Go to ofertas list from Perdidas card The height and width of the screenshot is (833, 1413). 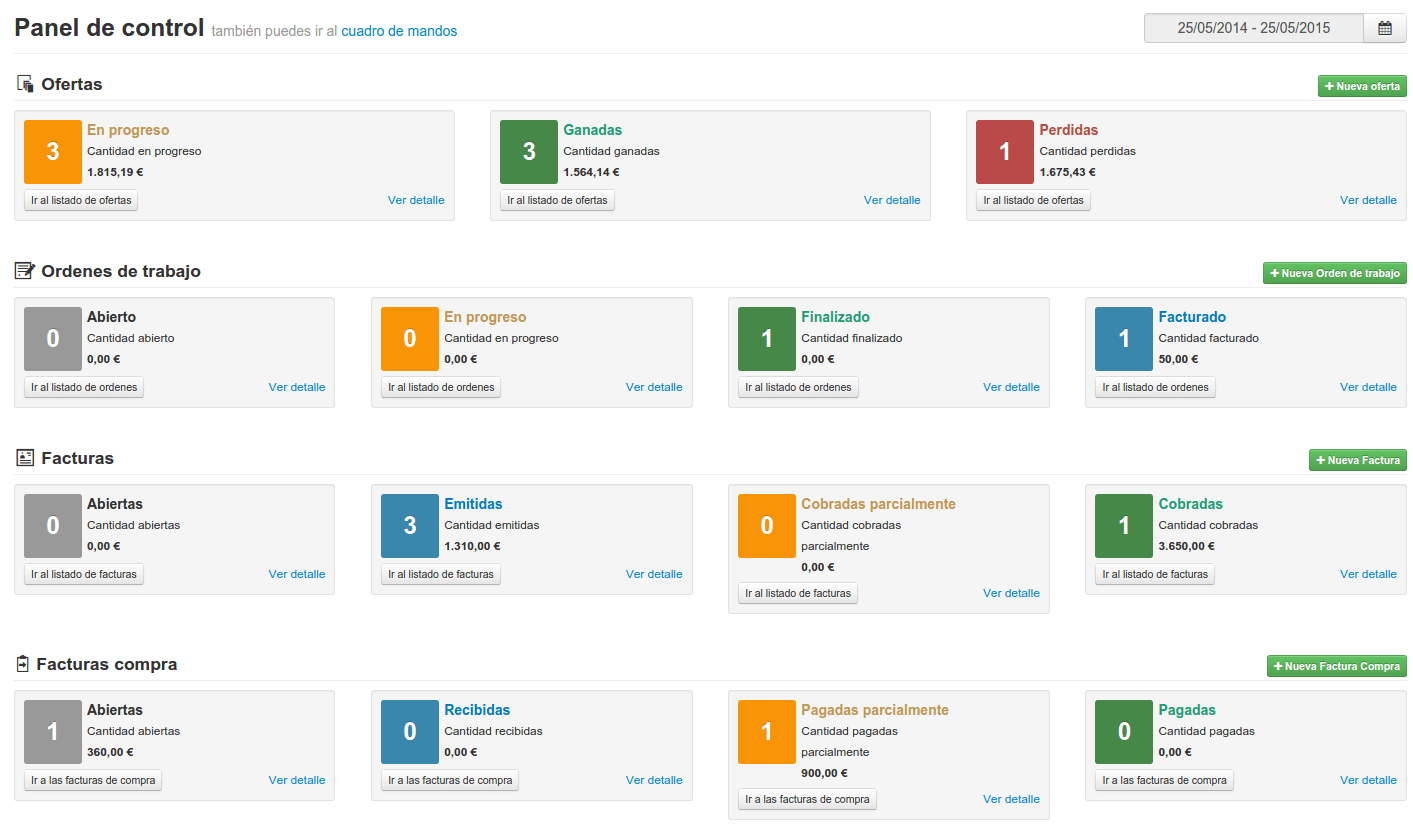[1033, 200]
